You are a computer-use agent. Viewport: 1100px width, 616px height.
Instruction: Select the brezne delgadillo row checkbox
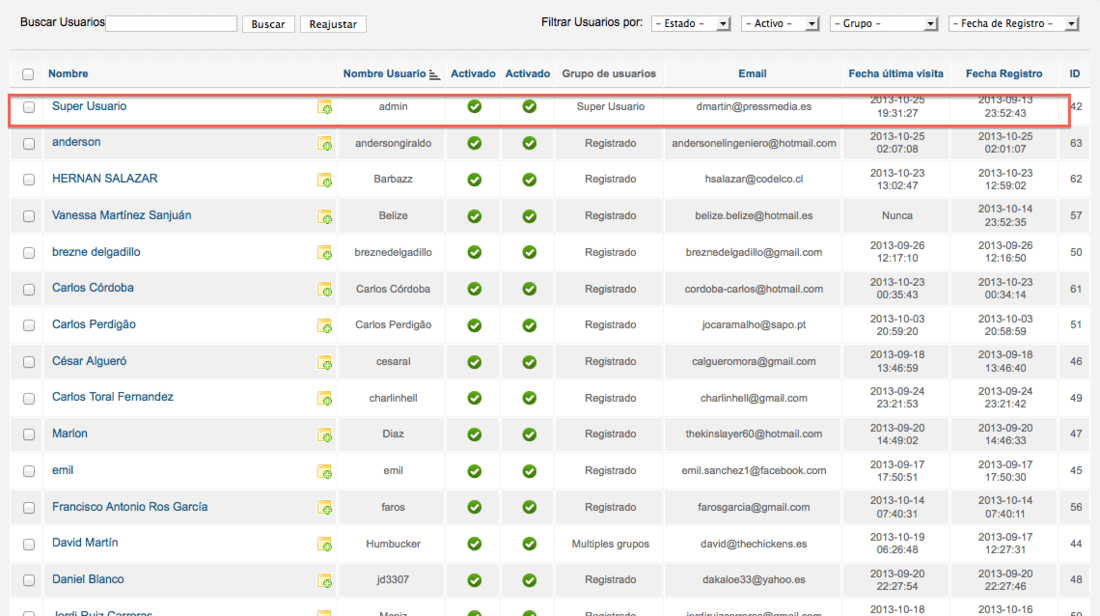click(29, 253)
